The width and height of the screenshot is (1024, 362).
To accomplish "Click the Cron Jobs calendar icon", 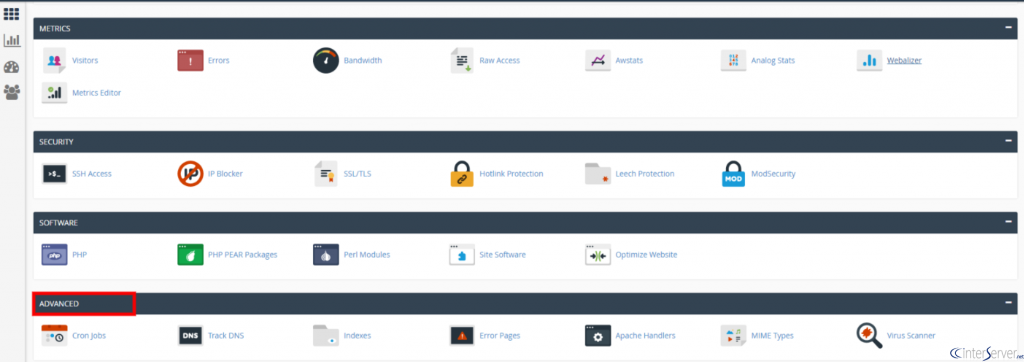I will [54, 335].
